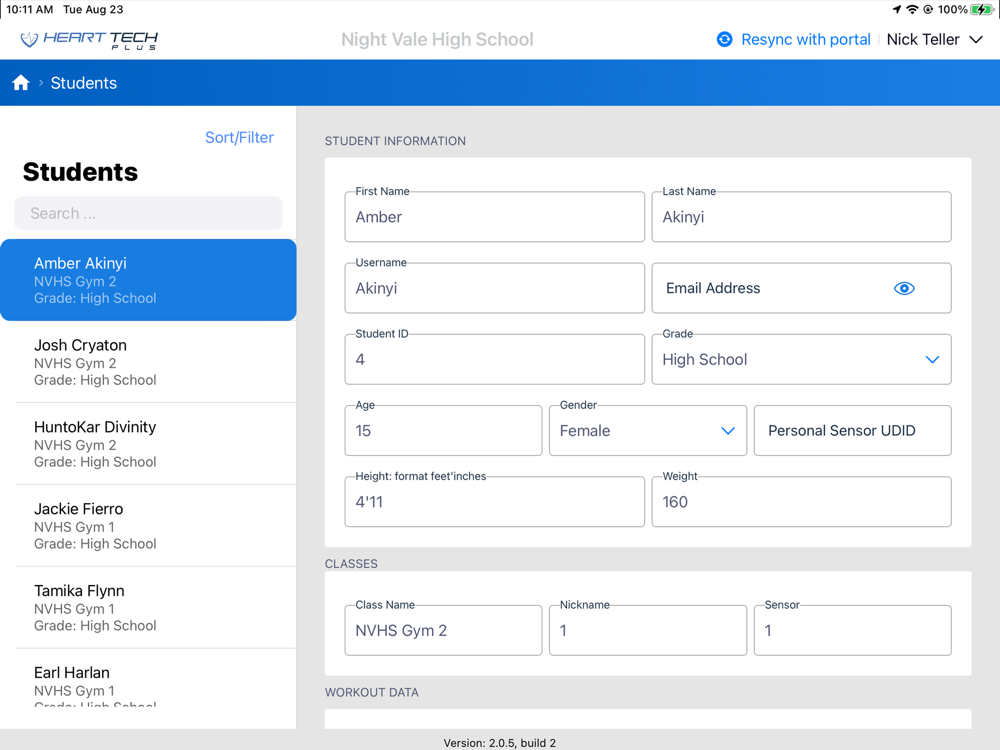1000x750 pixels.
Task: Click the Email Address field
Action: tap(801, 288)
